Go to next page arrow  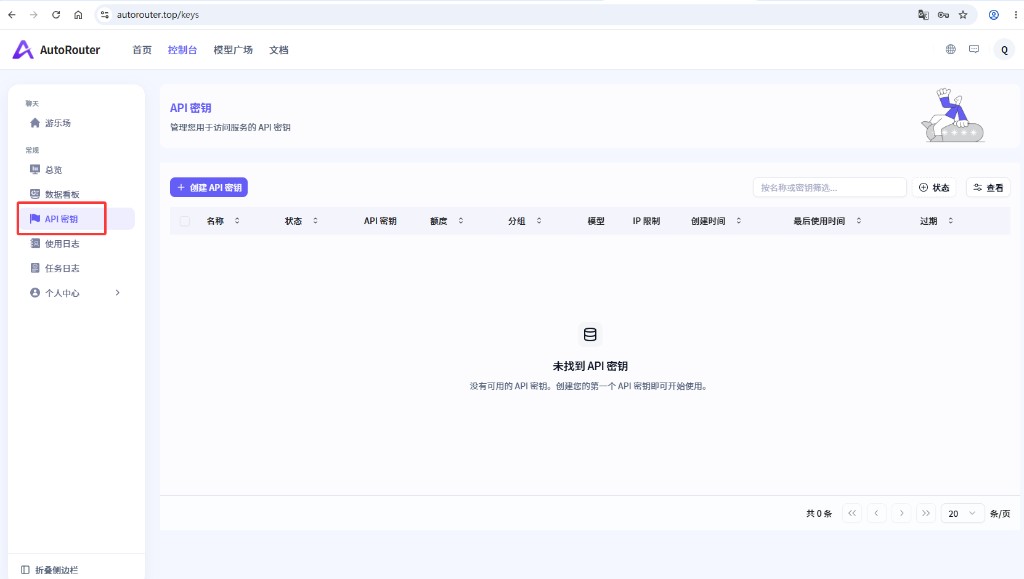(901, 514)
